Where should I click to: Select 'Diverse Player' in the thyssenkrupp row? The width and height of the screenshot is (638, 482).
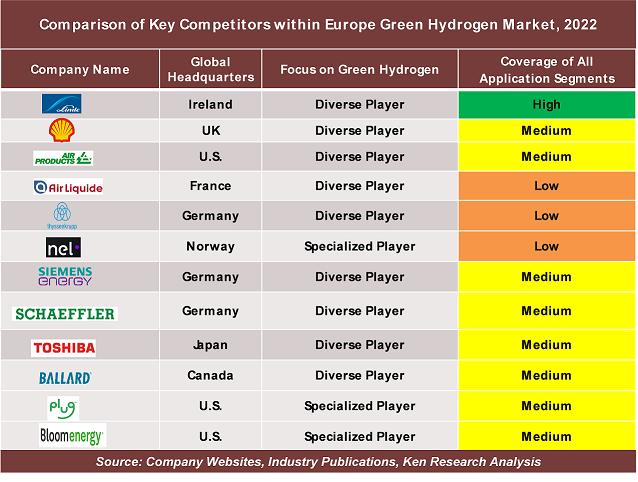click(360, 216)
